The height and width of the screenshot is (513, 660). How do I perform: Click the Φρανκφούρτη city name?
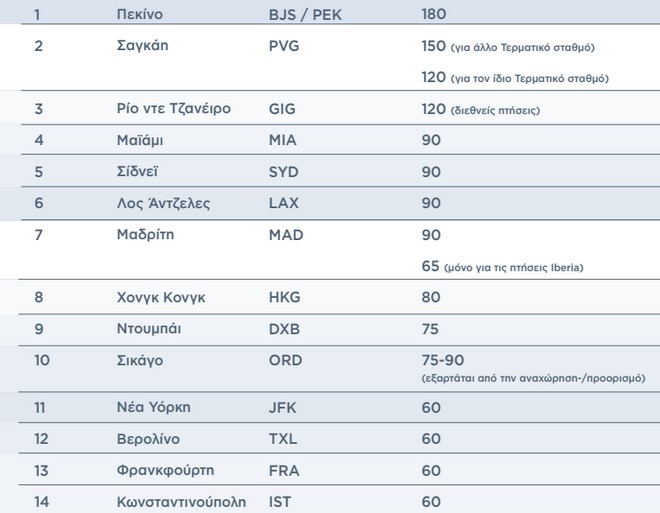[x=166, y=470]
